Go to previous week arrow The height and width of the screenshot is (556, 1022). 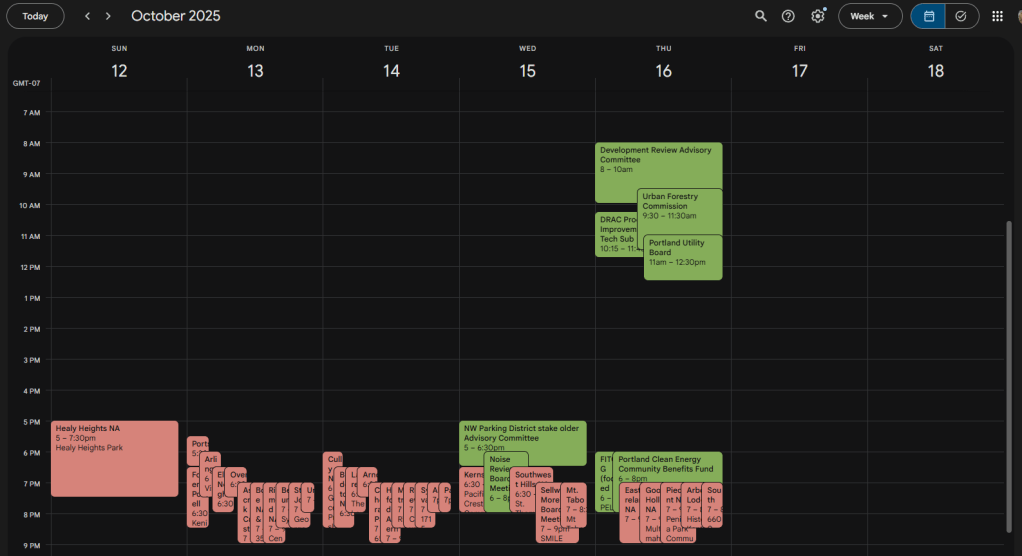87,16
